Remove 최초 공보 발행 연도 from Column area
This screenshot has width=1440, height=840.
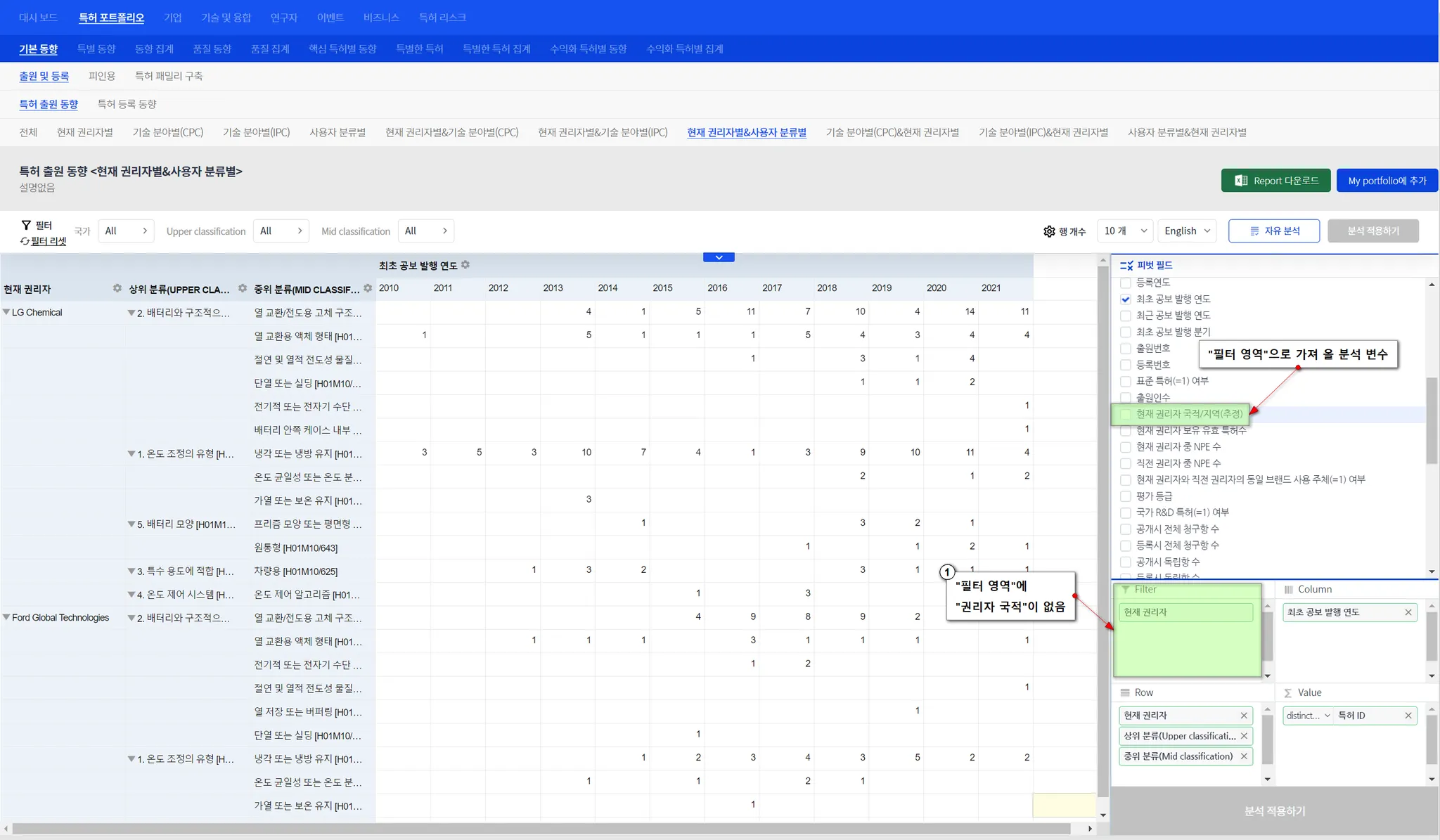1408,612
